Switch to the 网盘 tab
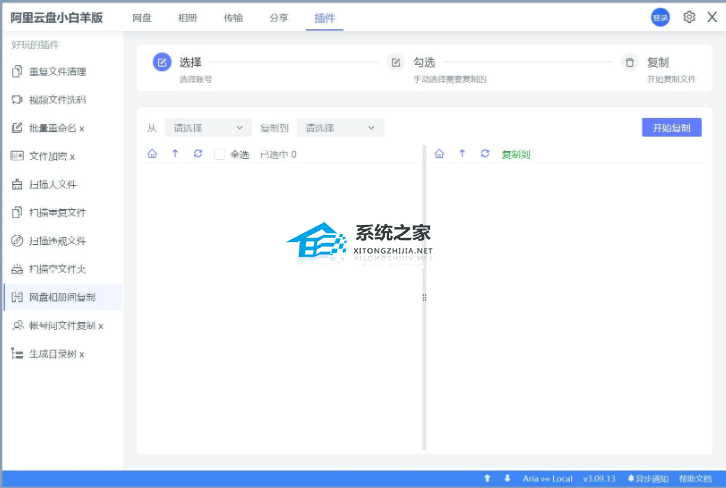Viewport: 726px width, 488px height. point(142,18)
